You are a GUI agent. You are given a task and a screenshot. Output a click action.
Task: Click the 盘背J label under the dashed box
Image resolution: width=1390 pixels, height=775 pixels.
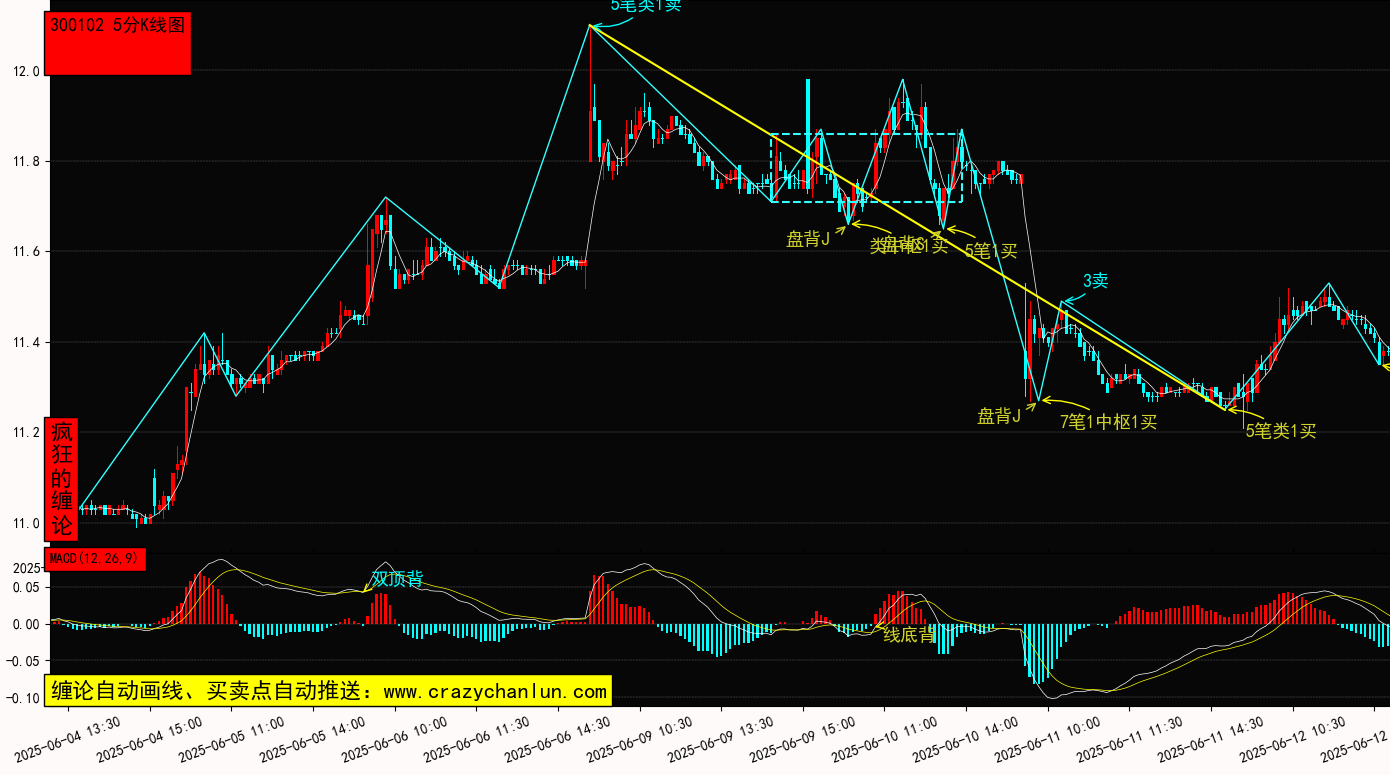pyautogui.click(x=808, y=239)
